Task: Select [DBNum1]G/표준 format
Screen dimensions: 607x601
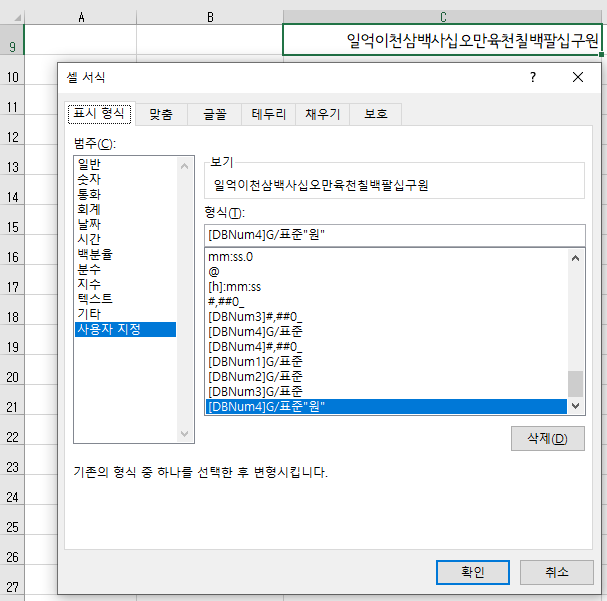Action: point(386,362)
